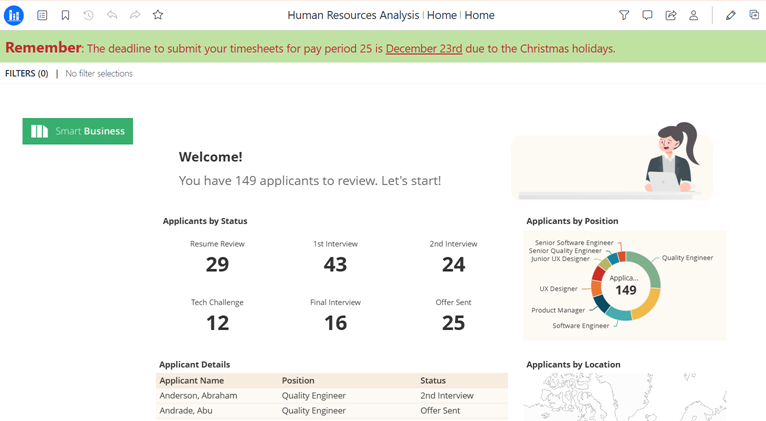Viewport: 766px width, 421px height.
Task: Mark dossier as favorite with star
Action: point(158,15)
